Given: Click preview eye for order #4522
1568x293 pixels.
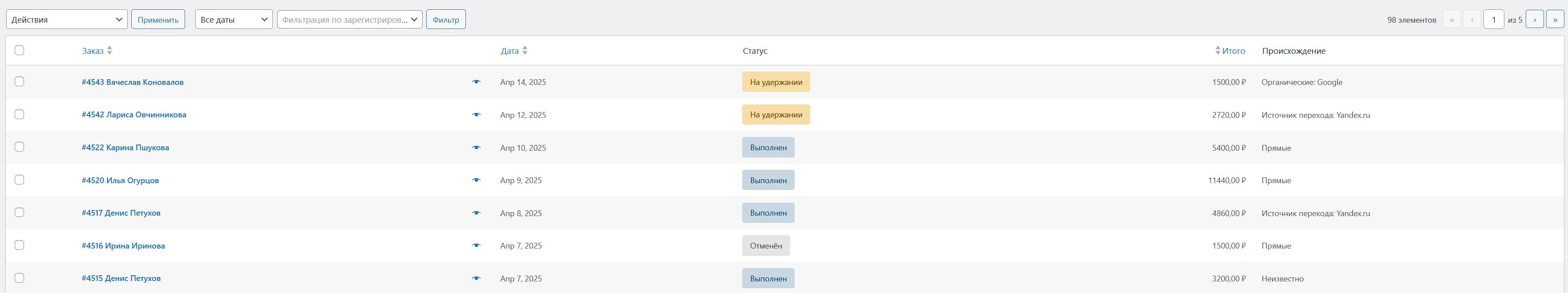Looking at the screenshot, I should pos(476,148).
